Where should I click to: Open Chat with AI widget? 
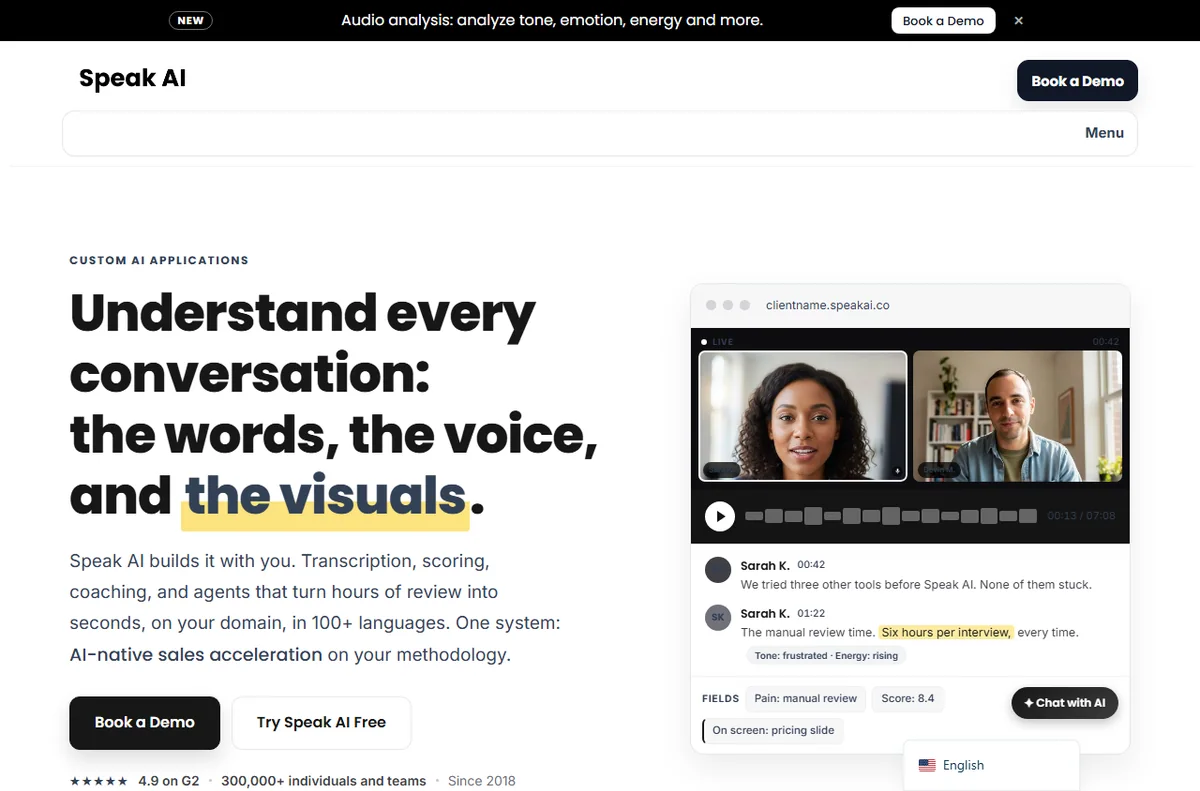(x=1064, y=703)
